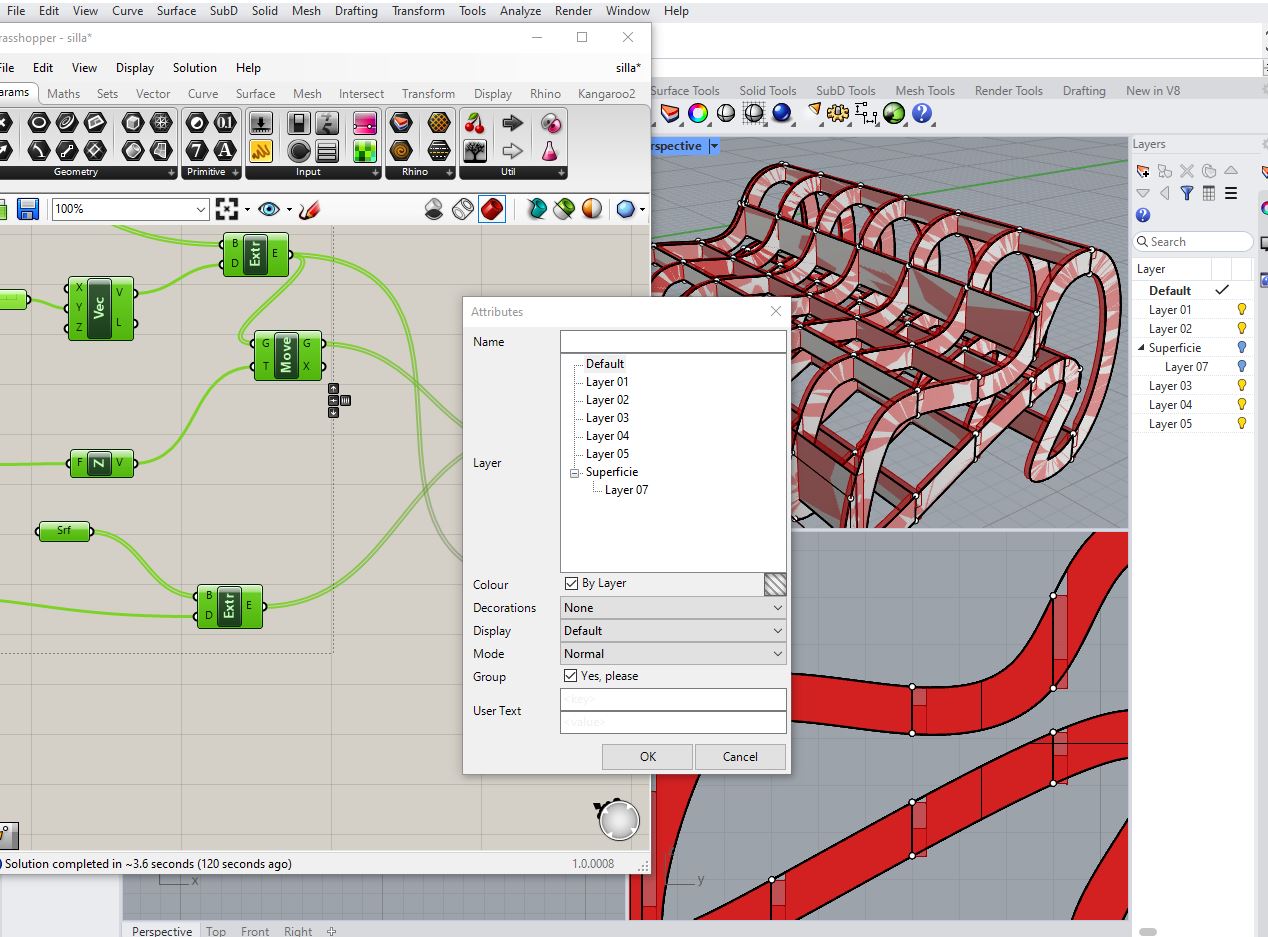Disable the Yes, please group checkbox

pos(570,676)
